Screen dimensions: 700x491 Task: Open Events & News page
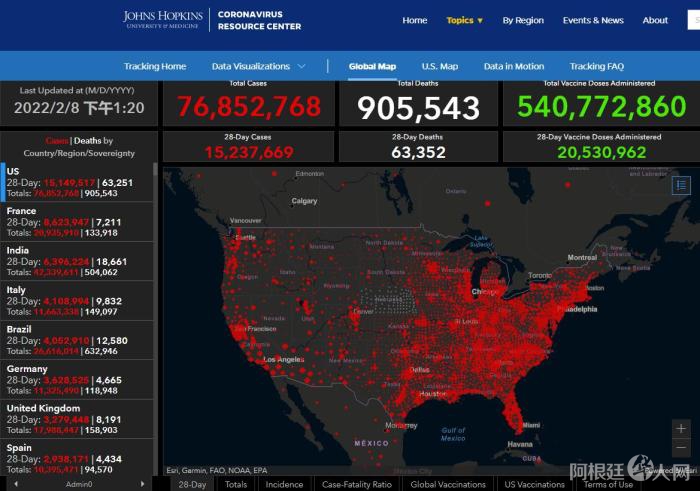pos(593,20)
